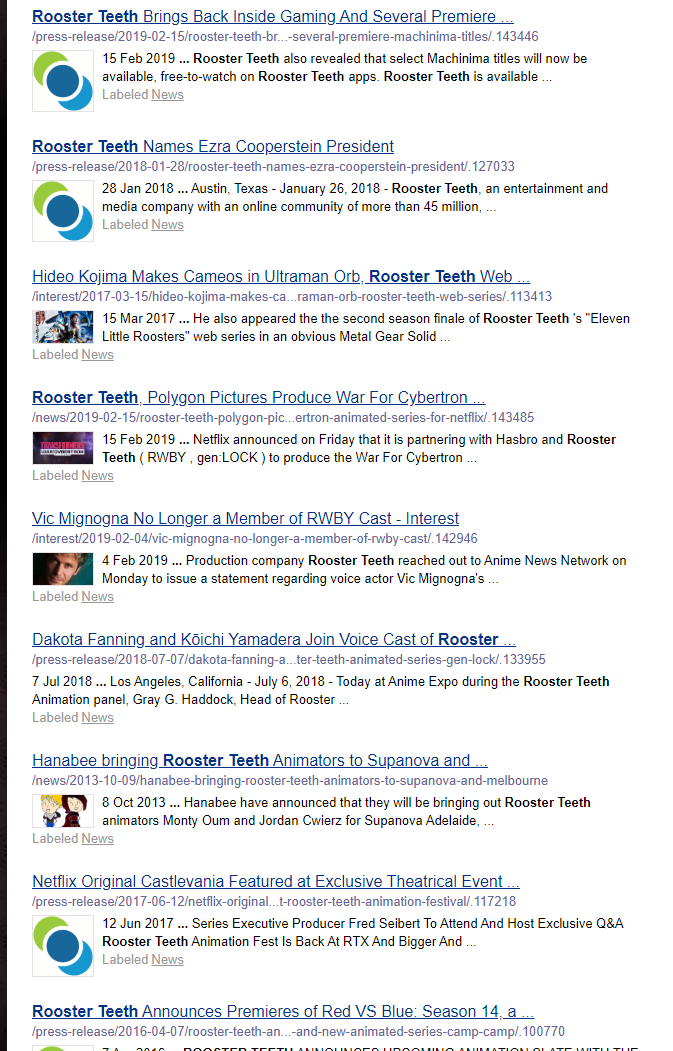The width and height of the screenshot is (673, 1051).
Task: Click the News label under the Hanabee result
Action: tap(97, 839)
